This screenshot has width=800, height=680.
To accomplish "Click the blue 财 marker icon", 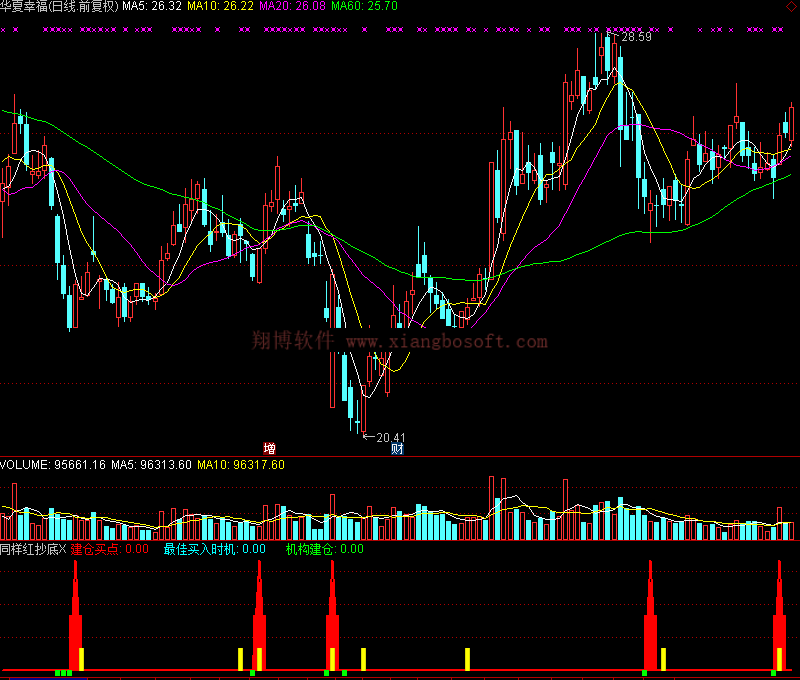I will [397, 448].
